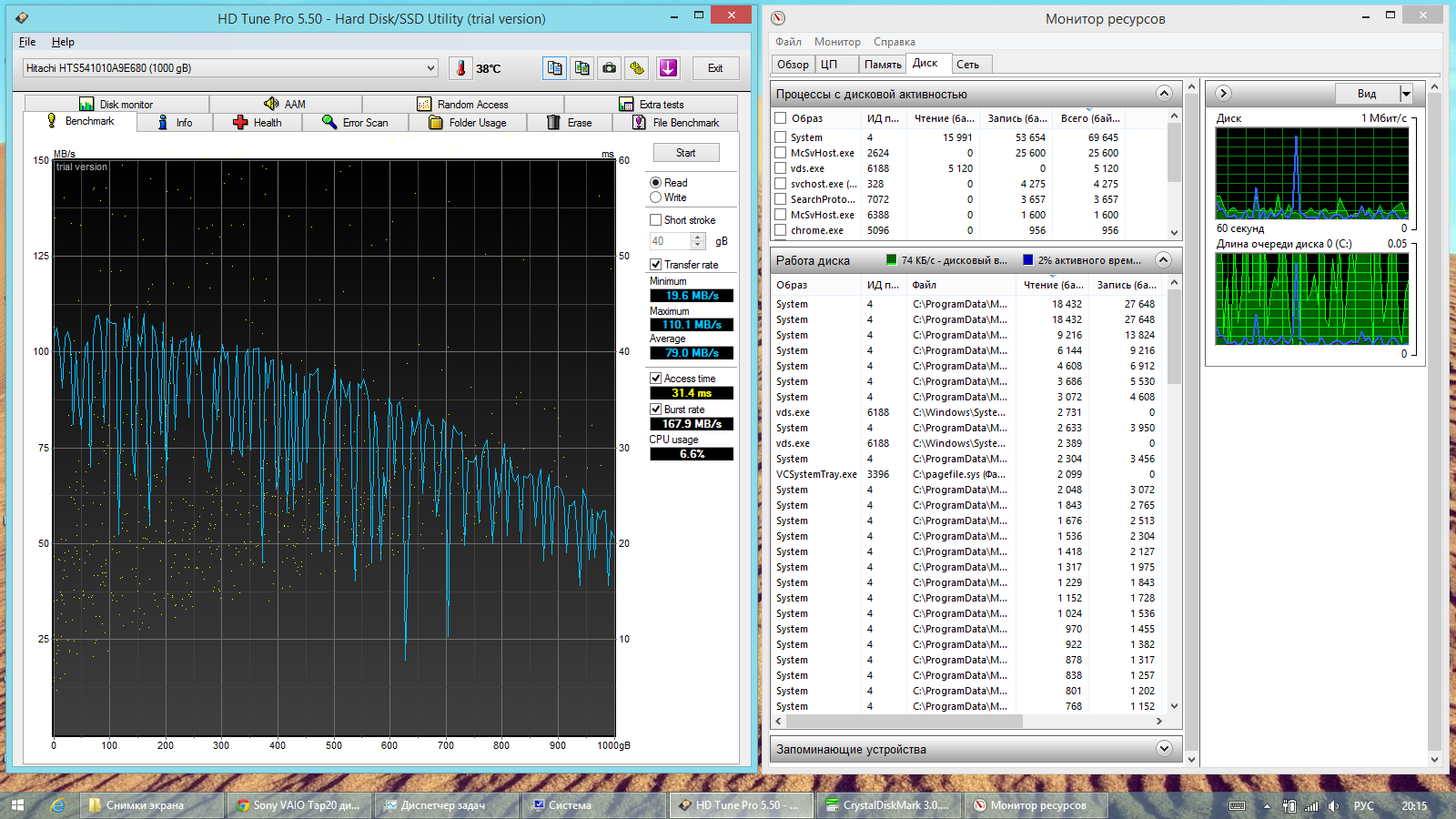
Task: Select the Write radio button
Action: (x=655, y=197)
